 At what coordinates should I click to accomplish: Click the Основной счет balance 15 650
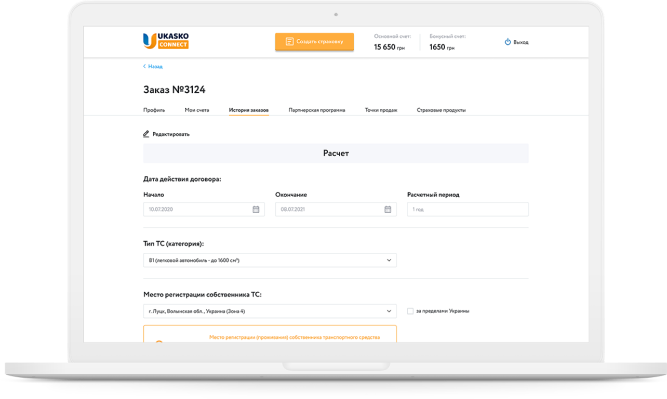coord(389,47)
